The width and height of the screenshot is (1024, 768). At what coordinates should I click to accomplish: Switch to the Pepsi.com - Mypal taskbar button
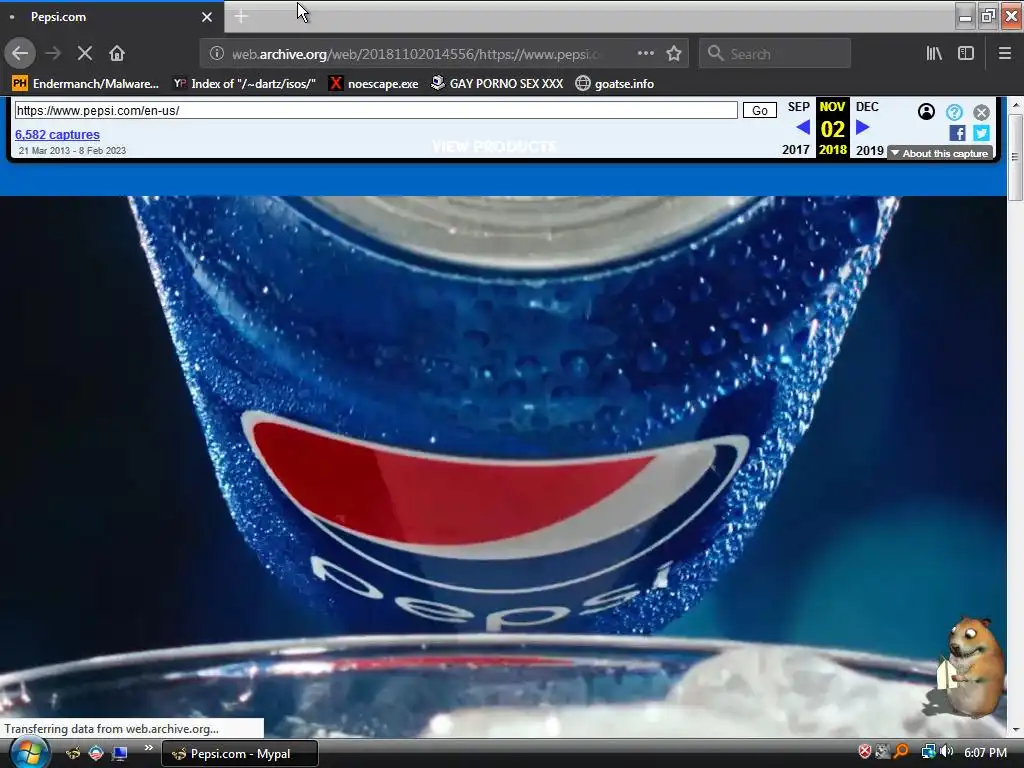point(240,754)
